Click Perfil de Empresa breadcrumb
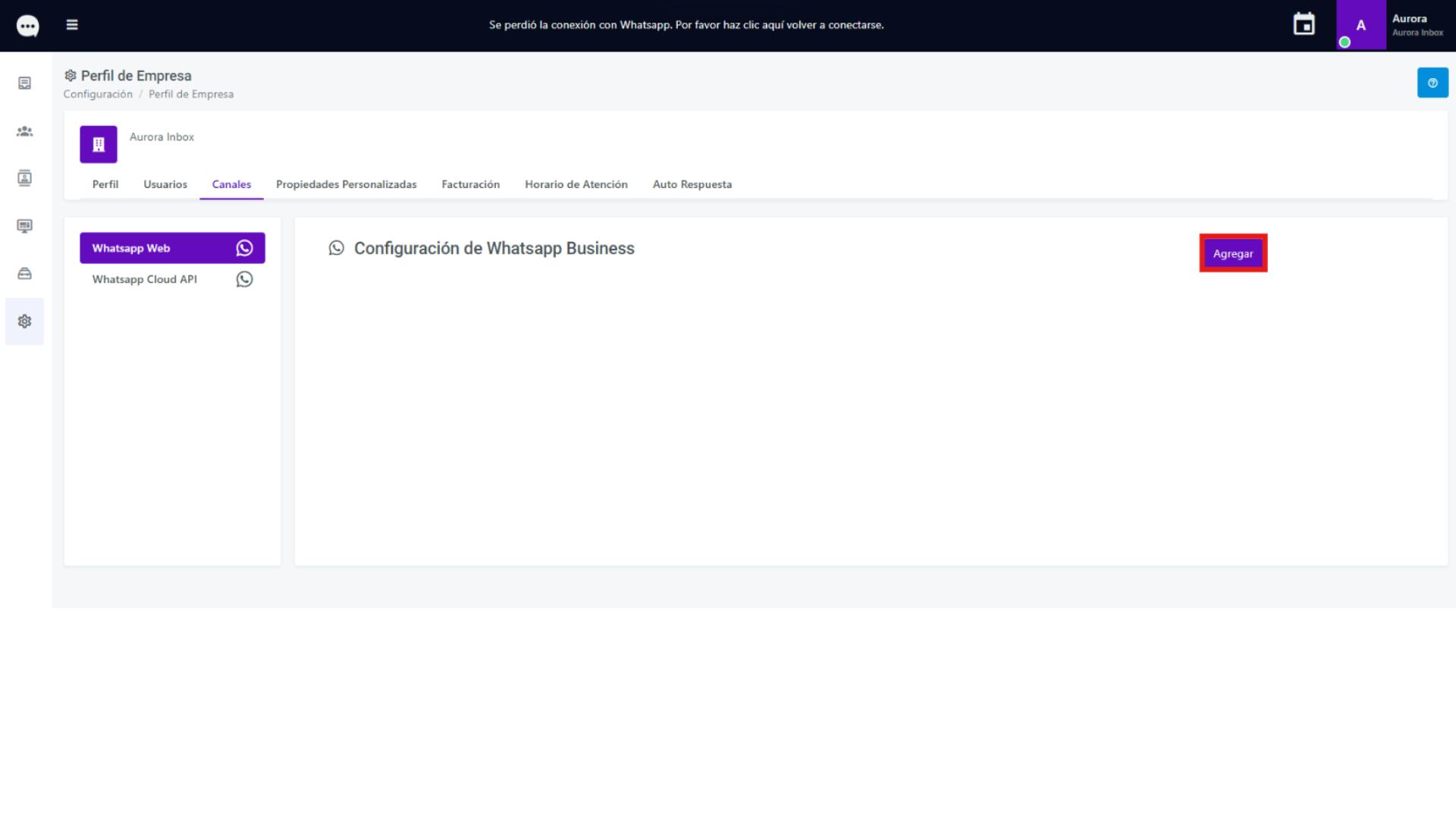 (191, 94)
